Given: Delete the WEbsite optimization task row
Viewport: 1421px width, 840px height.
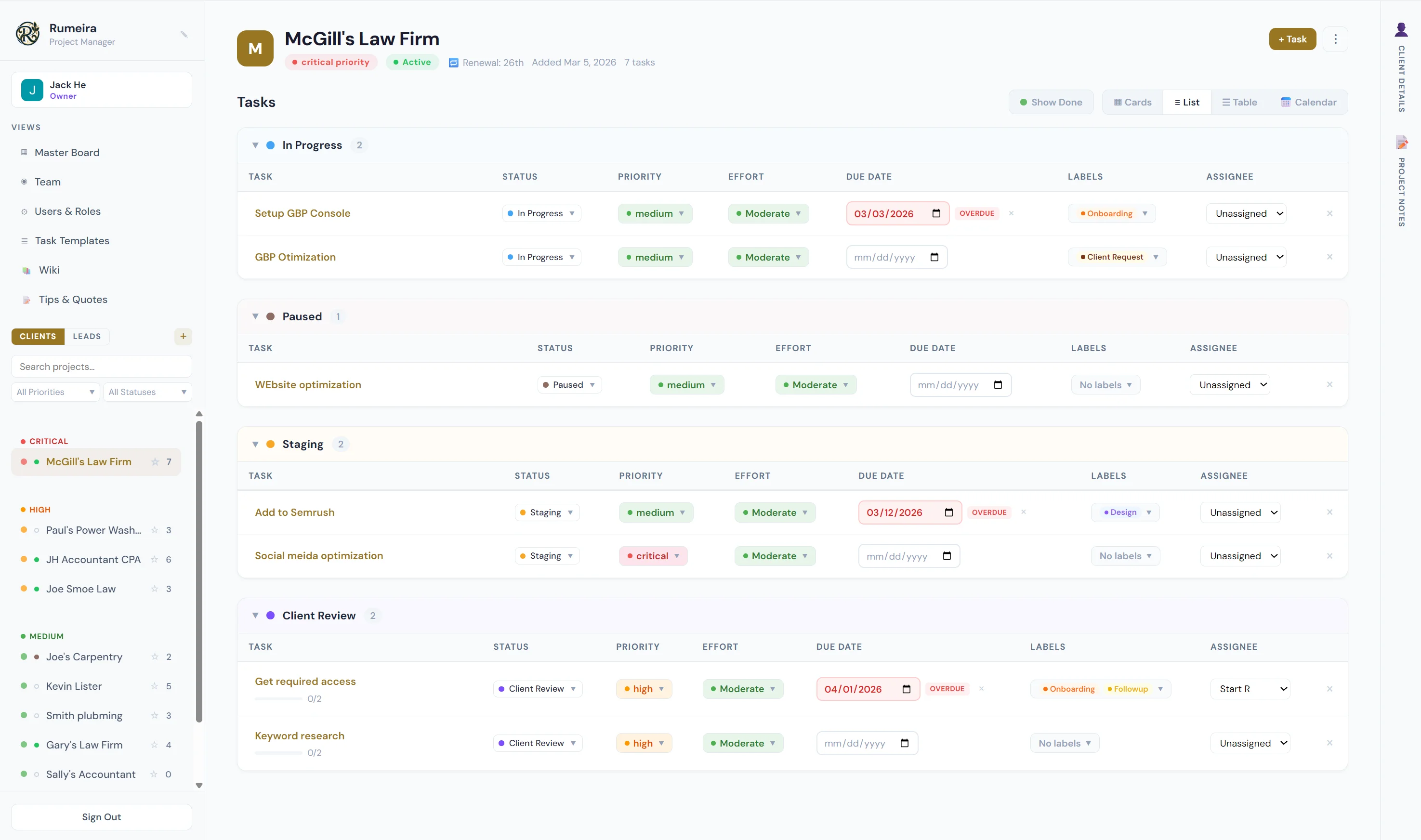Looking at the screenshot, I should [x=1330, y=385].
